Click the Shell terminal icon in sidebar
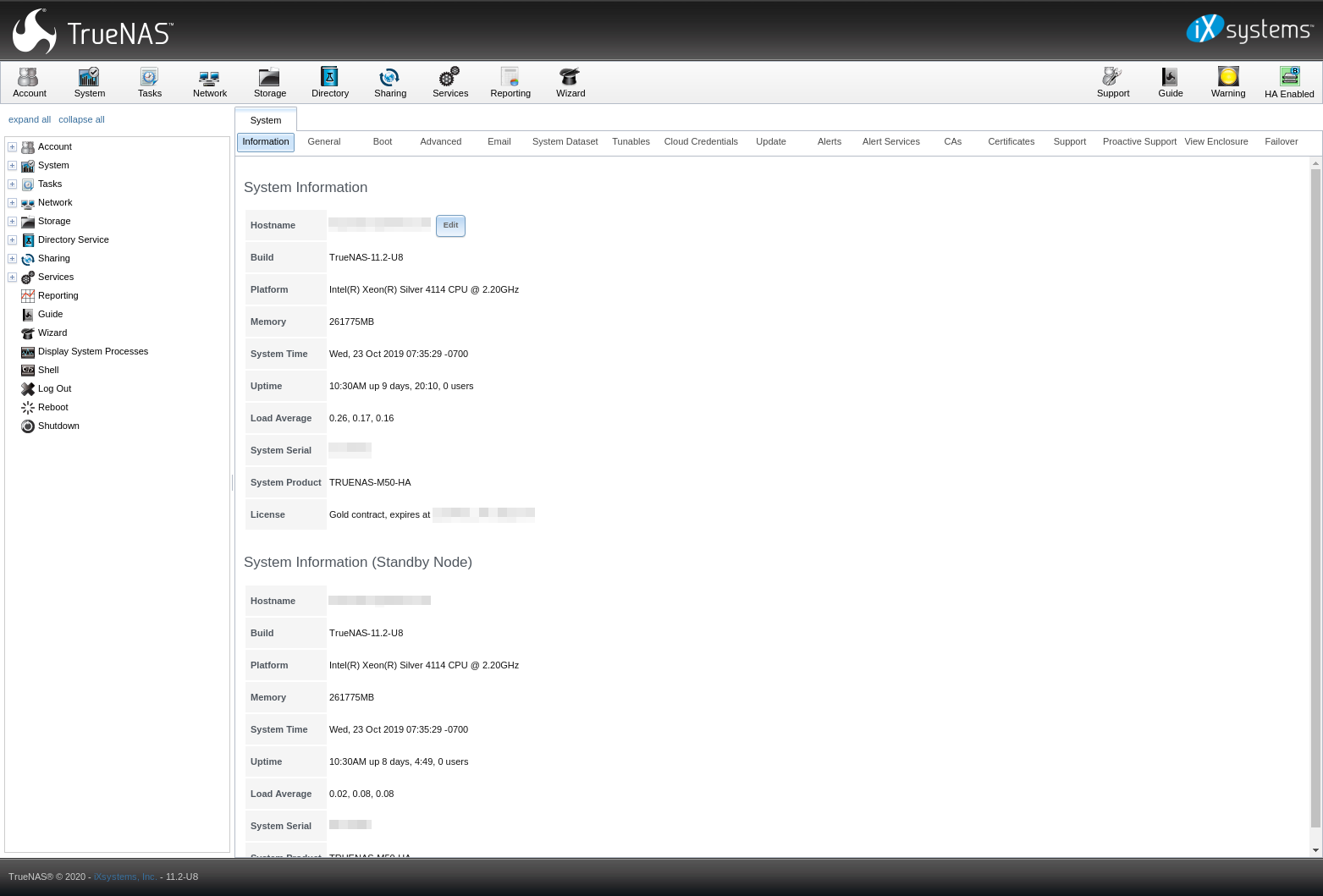The height and width of the screenshot is (896, 1323). click(28, 370)
